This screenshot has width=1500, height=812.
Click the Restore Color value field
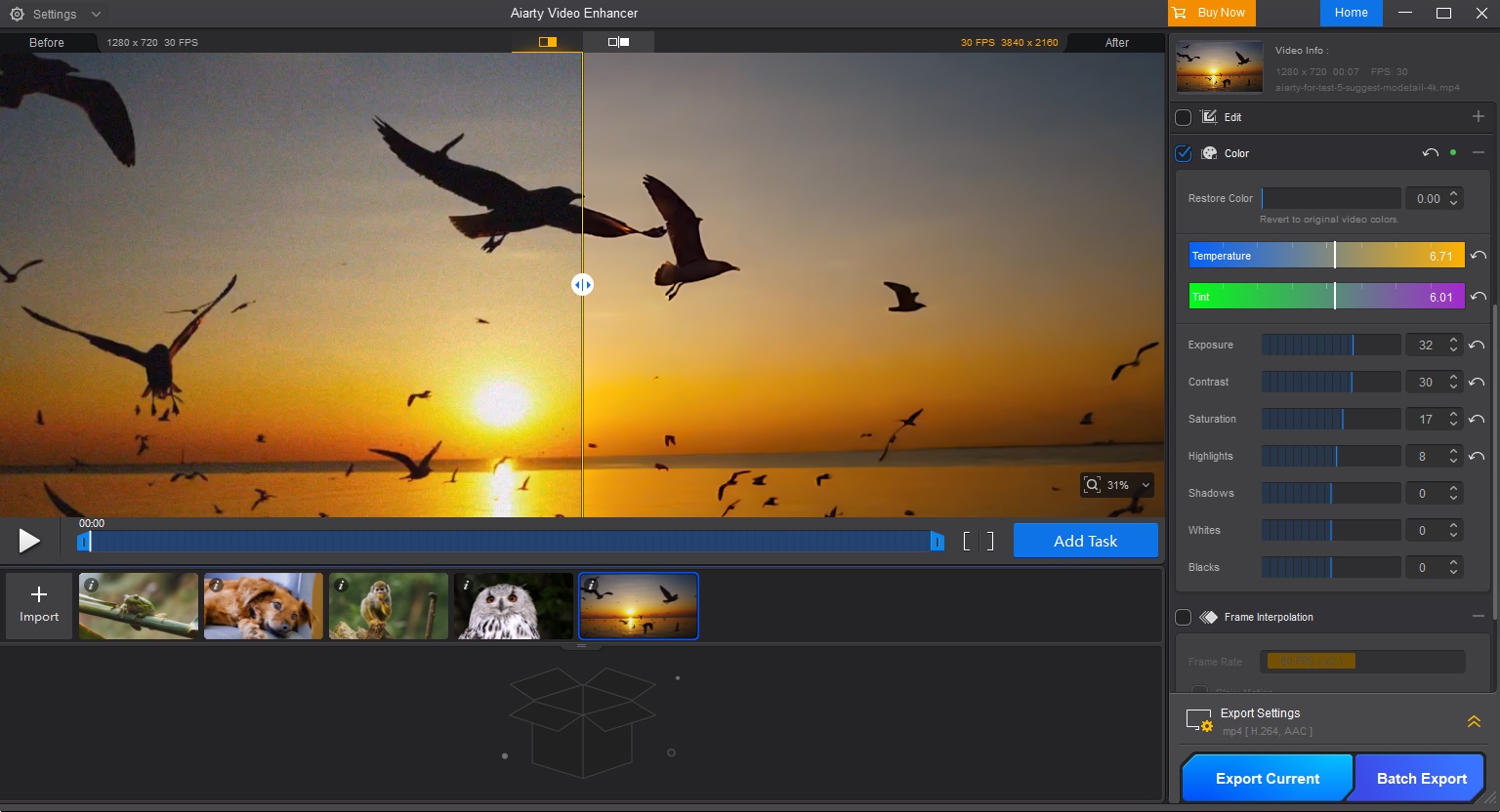(1434, 198)
